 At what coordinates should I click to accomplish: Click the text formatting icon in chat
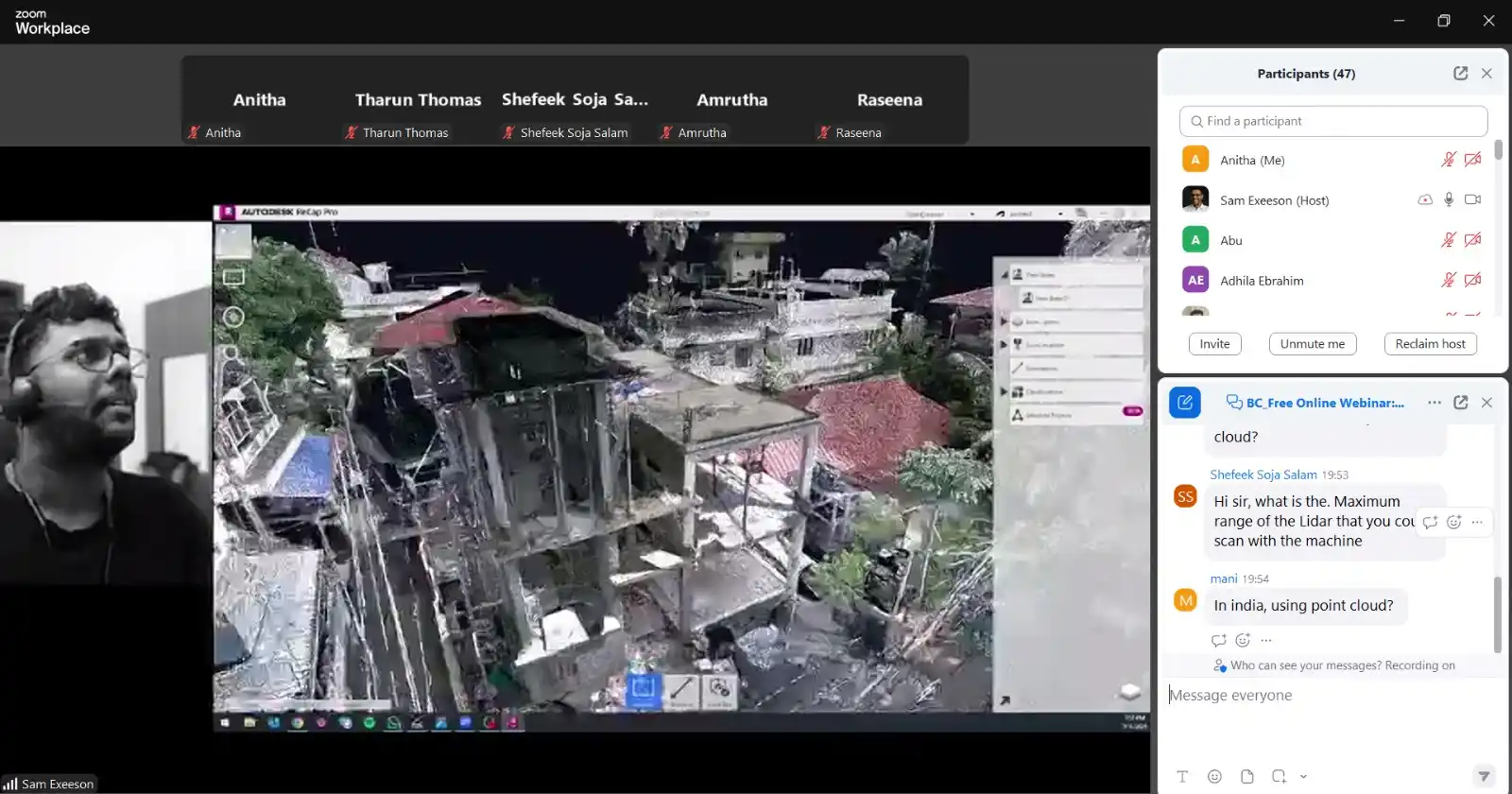point(1182,776)
